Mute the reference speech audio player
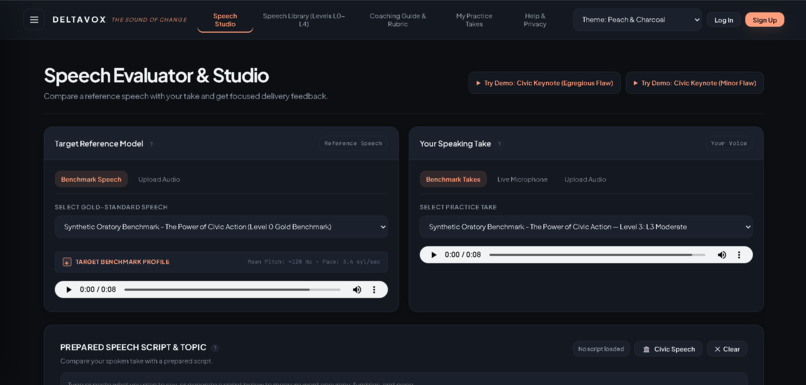This screenshot has width=806, height=385. (357, 289)
